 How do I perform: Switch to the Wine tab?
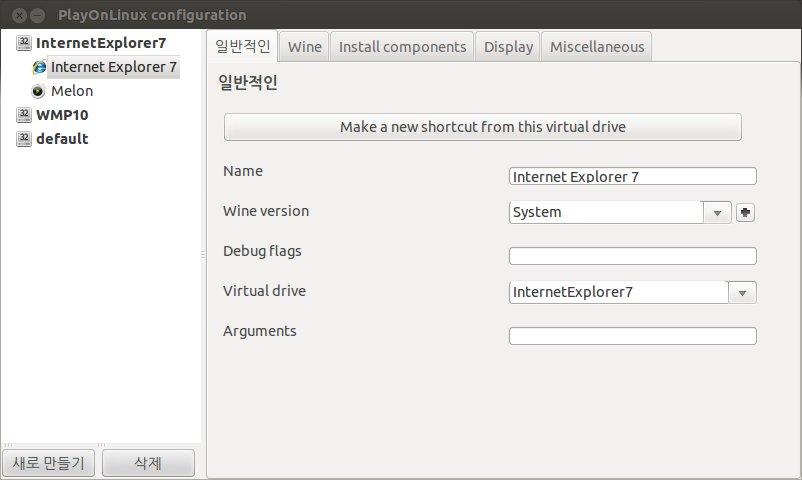(x=304, y=47)
